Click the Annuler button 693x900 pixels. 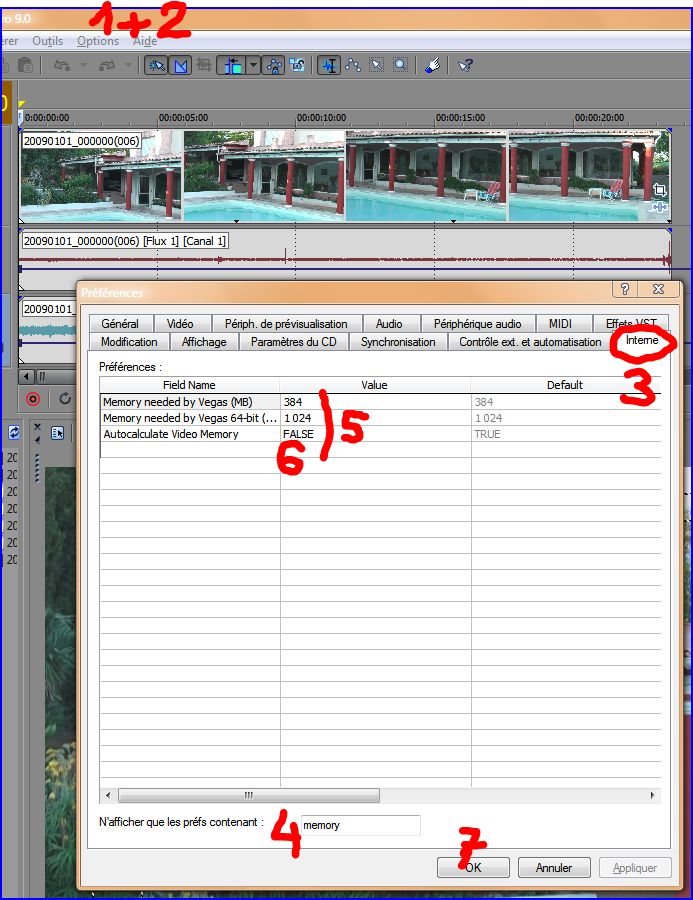tap(553, 867)
